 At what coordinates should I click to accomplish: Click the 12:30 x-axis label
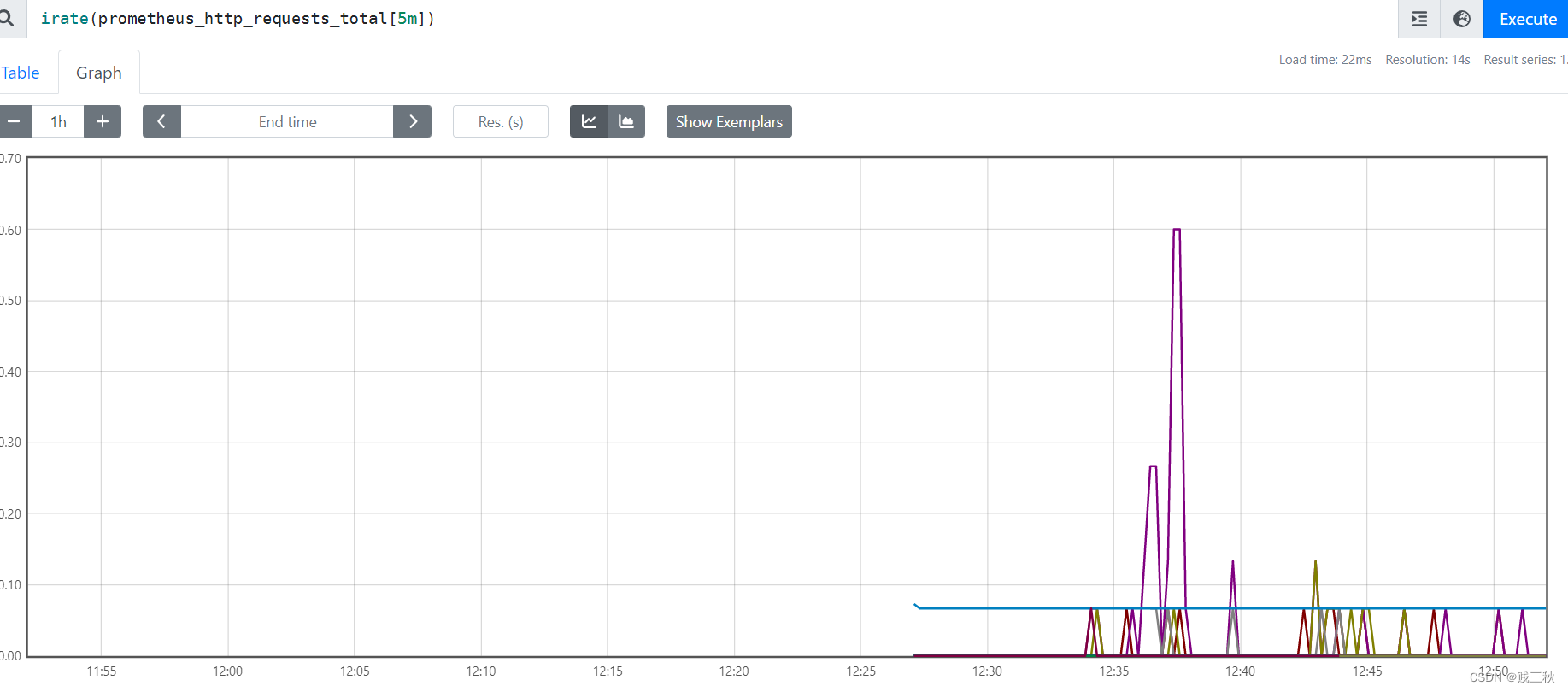(987, 671)
